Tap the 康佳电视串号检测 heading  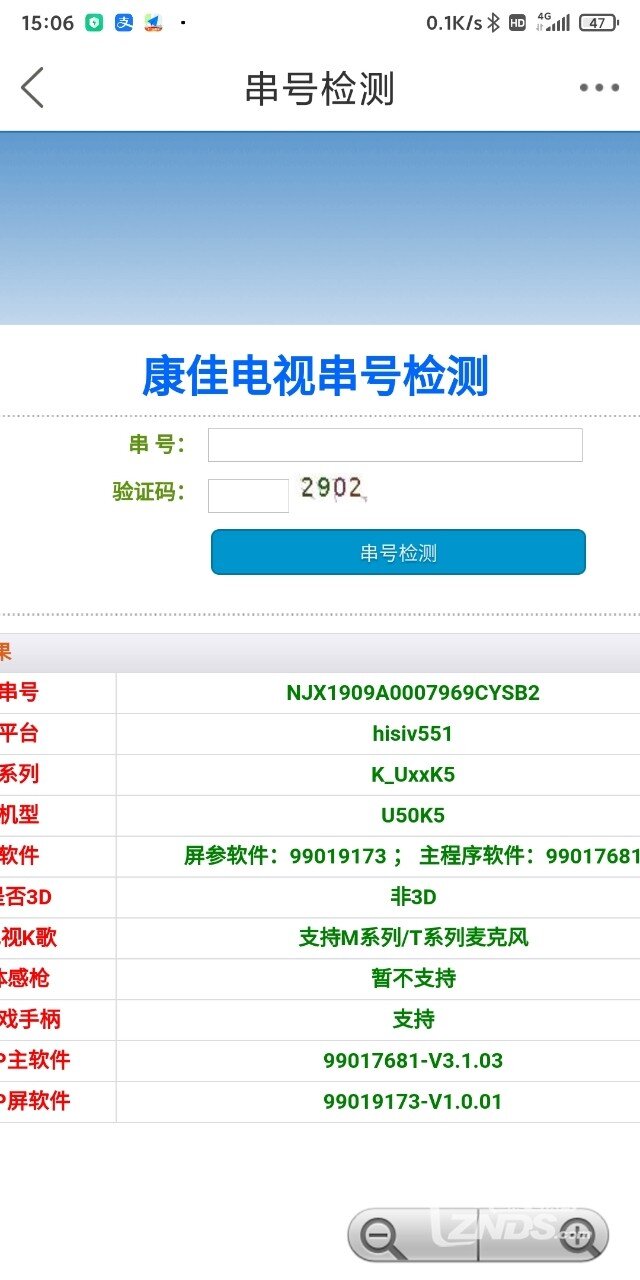tap(315, 377)
